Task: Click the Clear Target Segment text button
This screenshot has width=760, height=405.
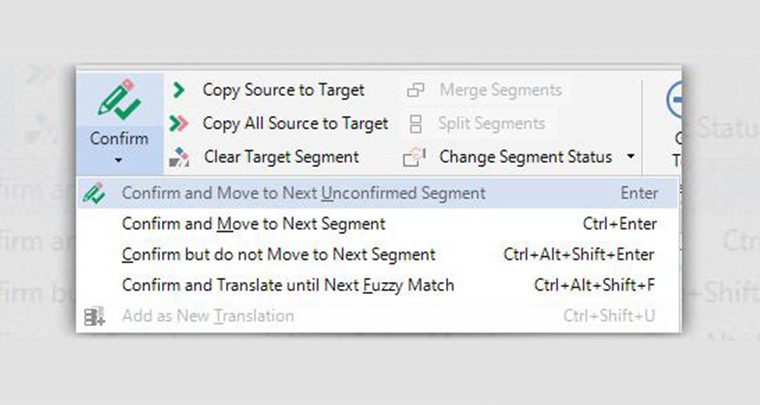Action: 282,157
